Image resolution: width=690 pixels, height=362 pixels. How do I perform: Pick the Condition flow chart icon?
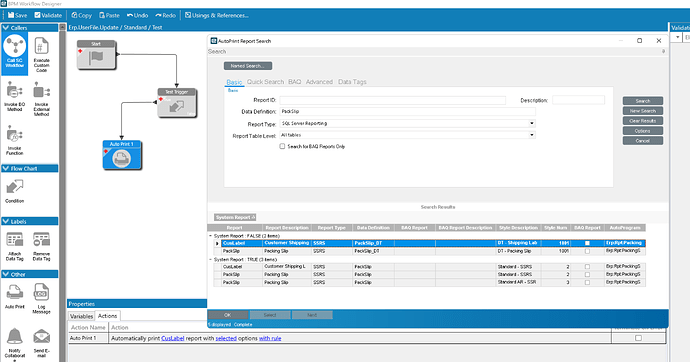point(15,191)
